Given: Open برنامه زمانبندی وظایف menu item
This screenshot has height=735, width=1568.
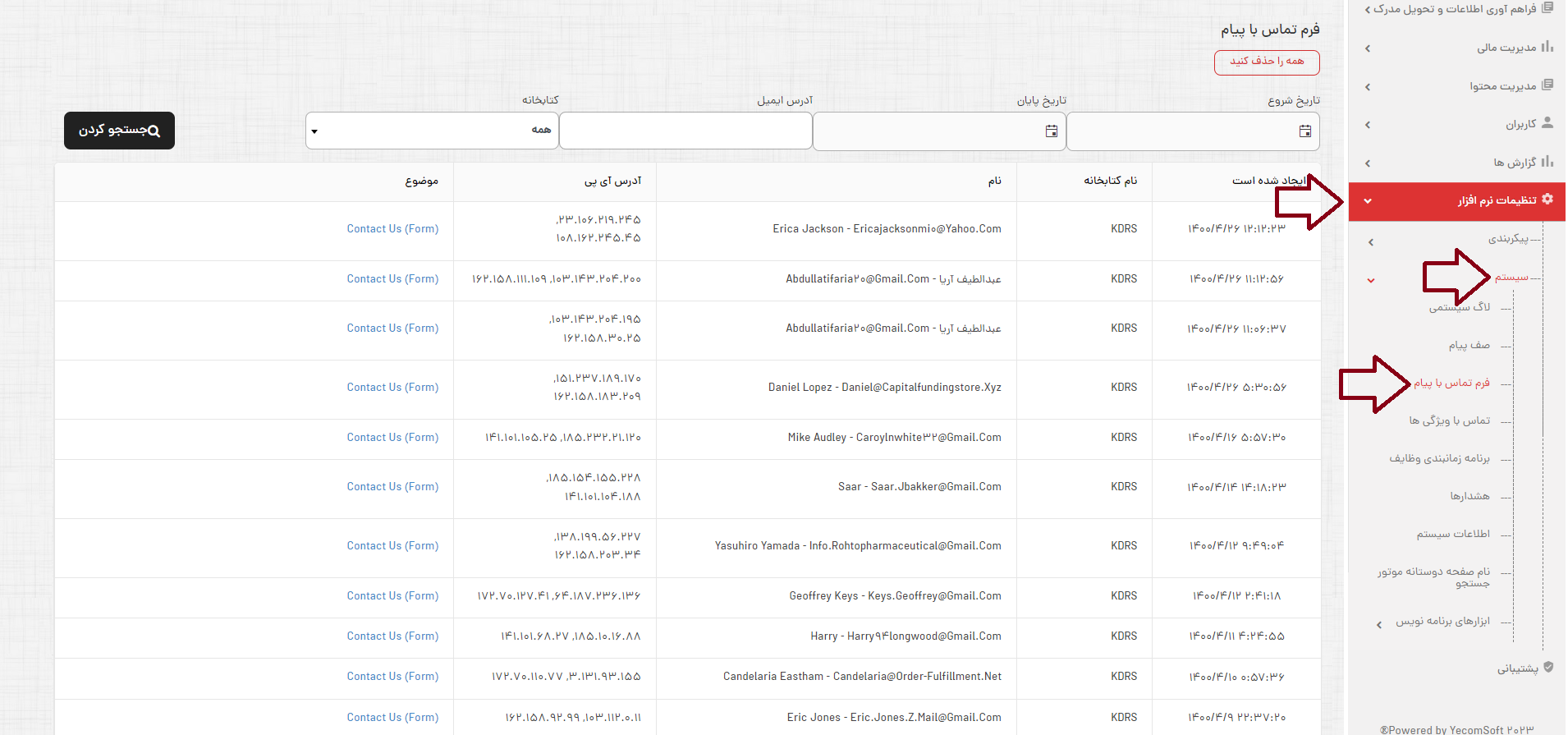Looking at the screenshot, I should coord(1439,458).
